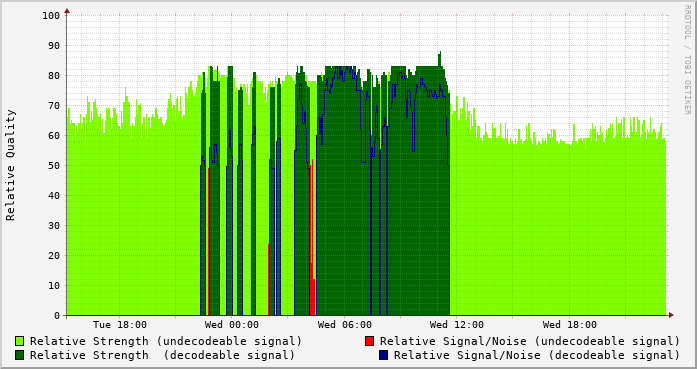Select the Relative Strength (decodeable signal) legend label

coord(162,355)
